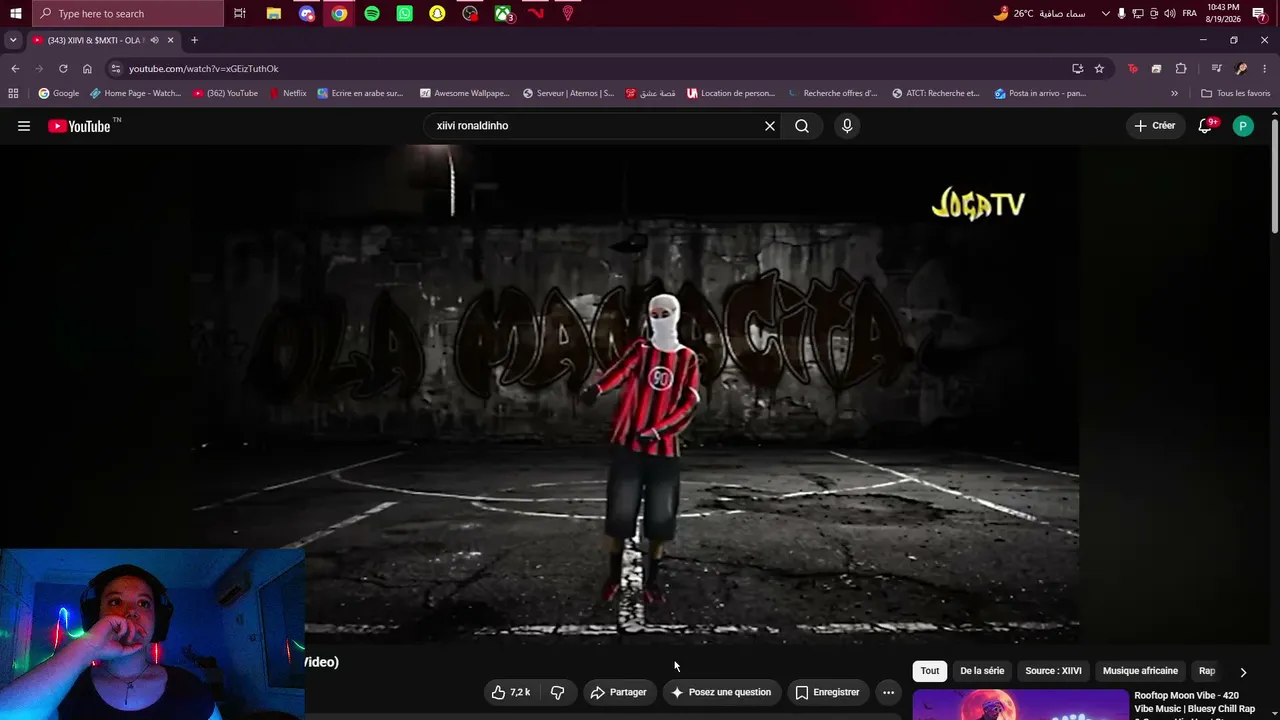Clear the YouTube search query
The width and height of the screenshot is (1280, 720).
pyautogui.click(x=770, y=126)
